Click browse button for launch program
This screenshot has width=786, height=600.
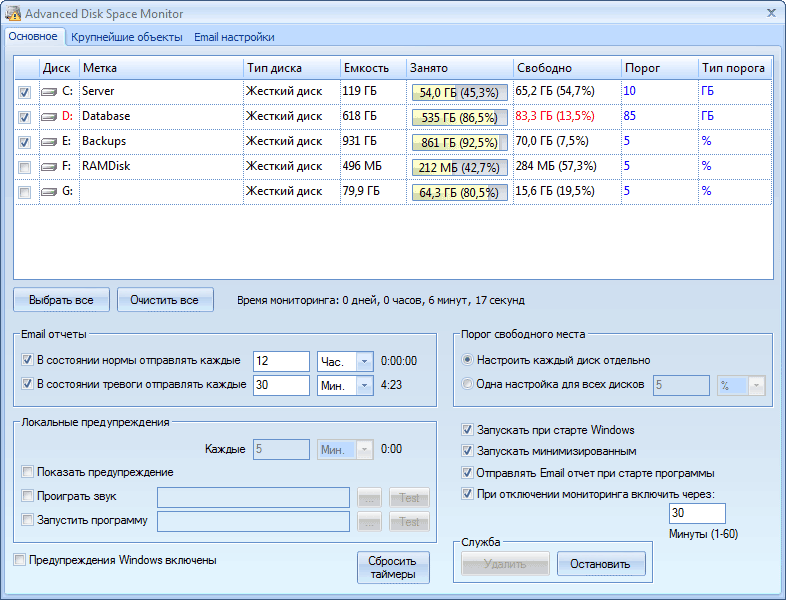tap(370, 521)
